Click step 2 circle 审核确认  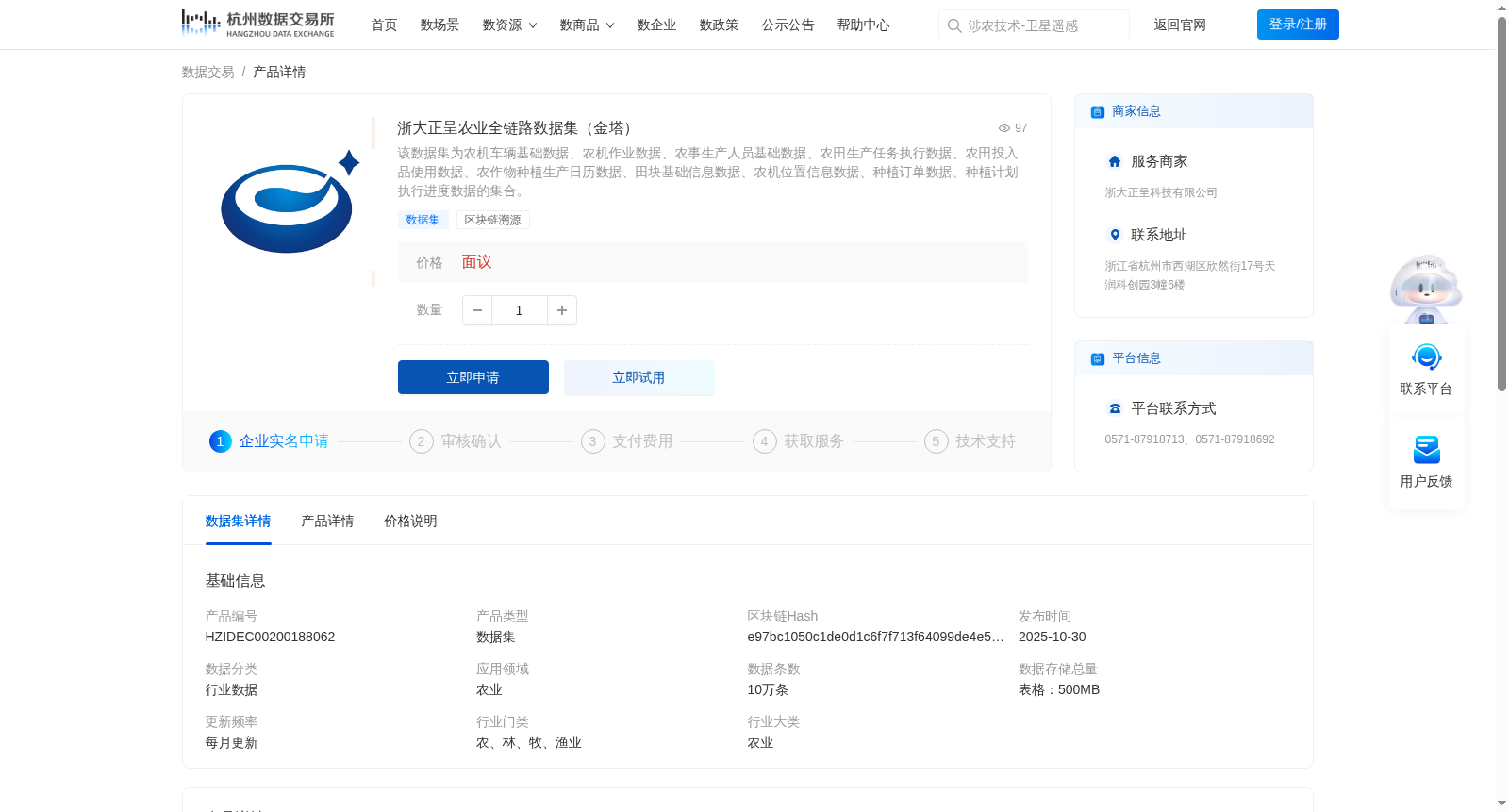(x=422, y=441)
